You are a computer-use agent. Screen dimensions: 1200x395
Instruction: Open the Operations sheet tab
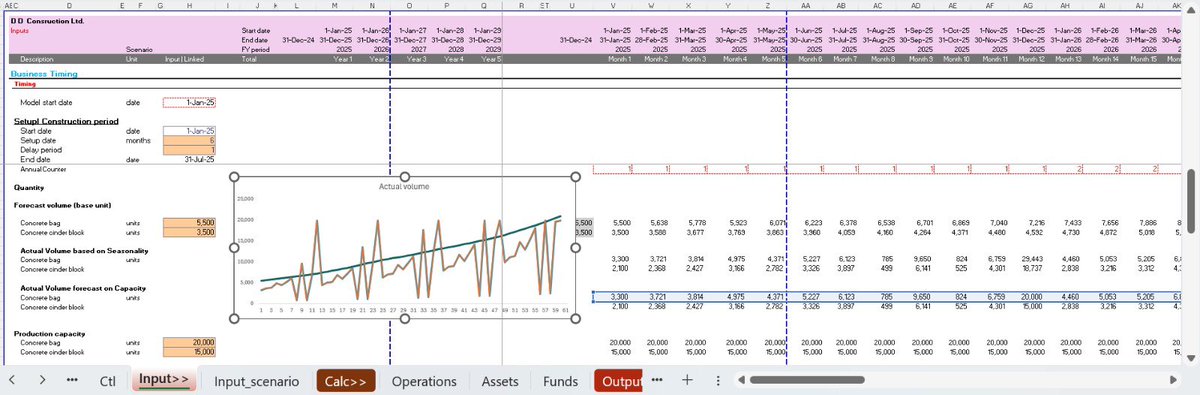click(x=424, y=381)
